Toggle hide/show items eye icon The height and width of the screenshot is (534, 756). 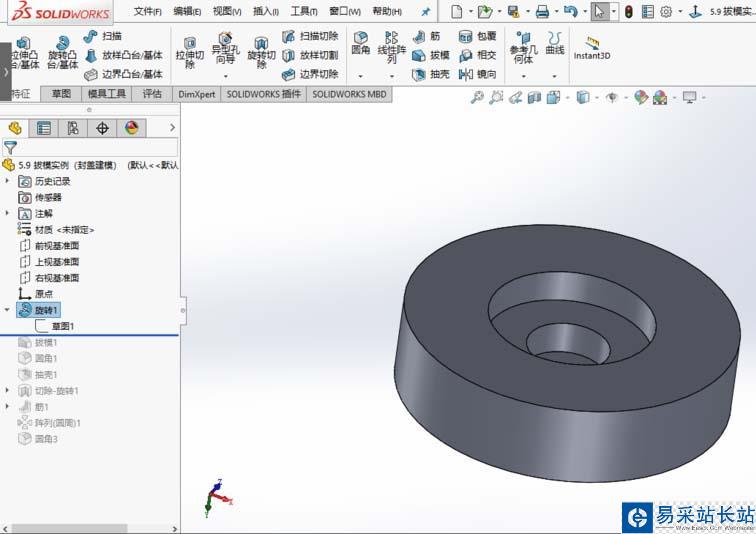click(x=613, y=97)
